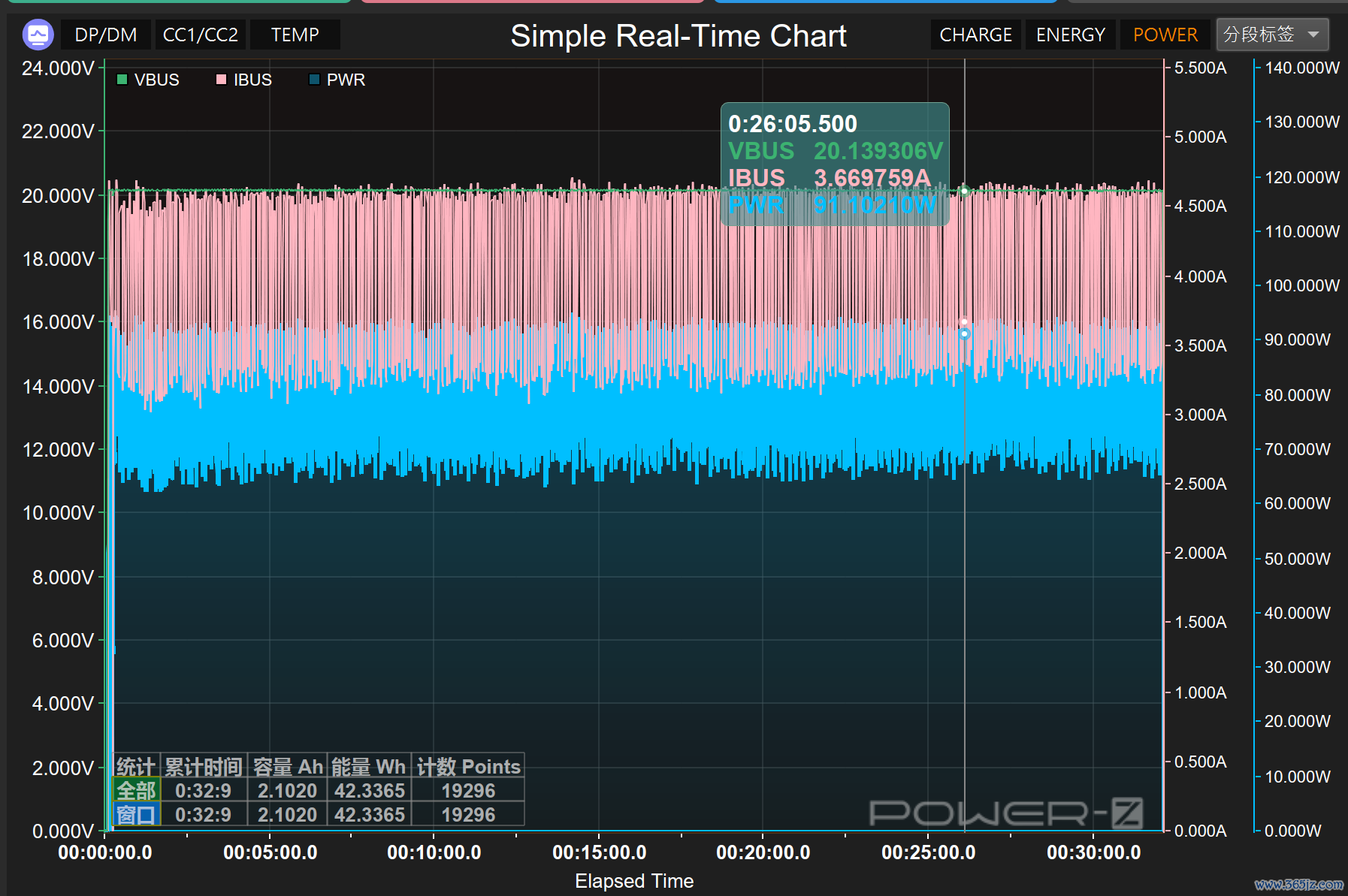
Task: Click the 12.000V voltage axis label
Action: (58, 450)
